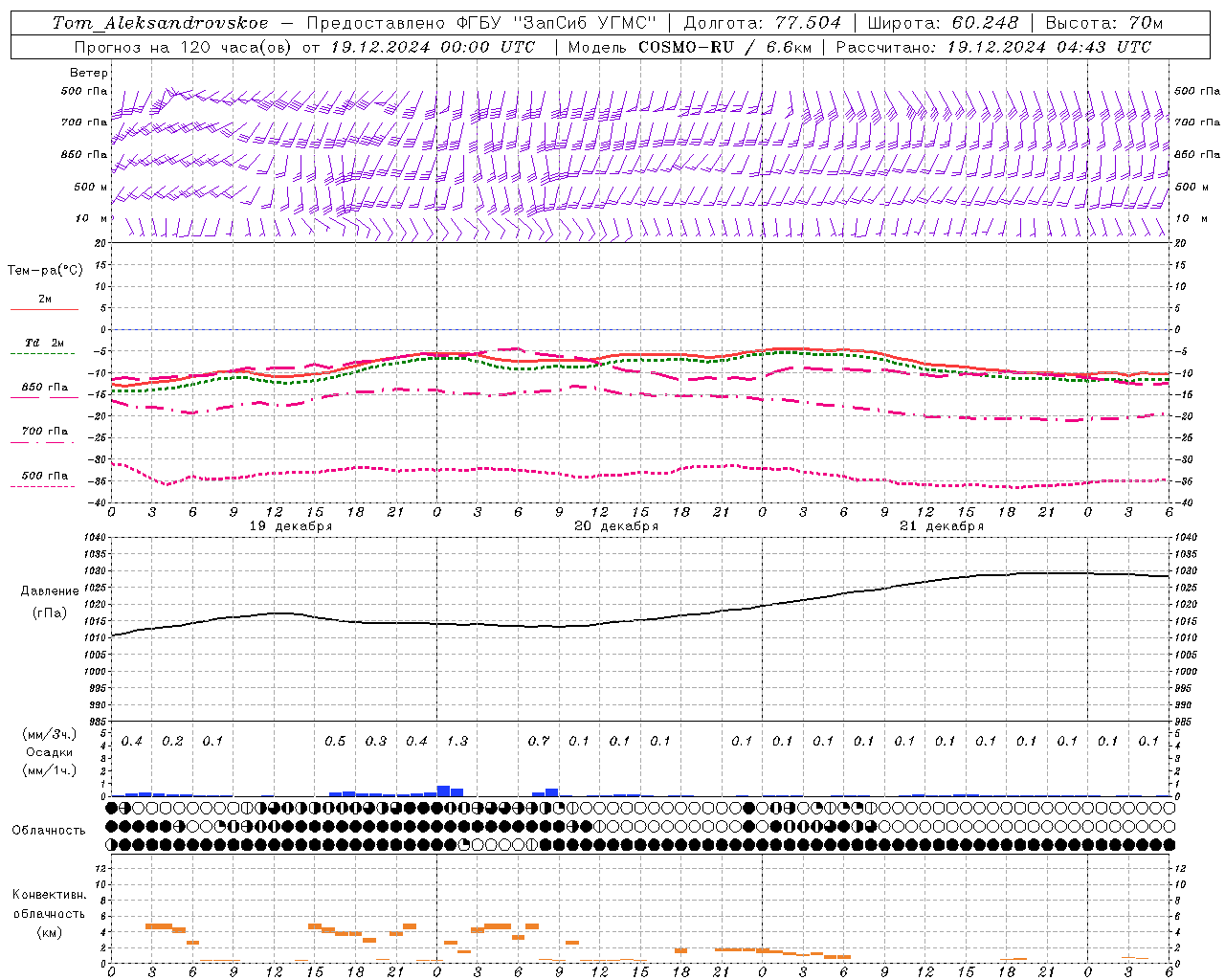
Task: Click the (мм/3ч.) units label
Action: [x=49, y=734]
